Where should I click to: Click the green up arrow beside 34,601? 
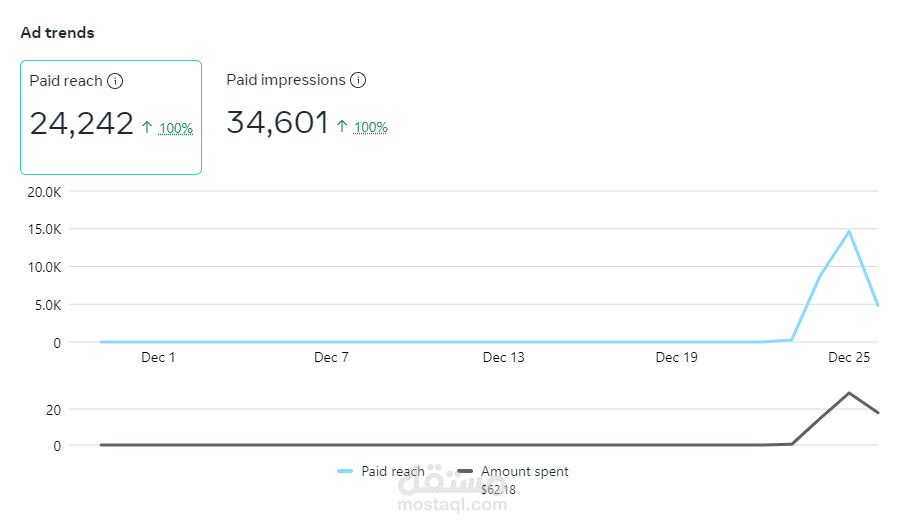(x=342, y=127)
